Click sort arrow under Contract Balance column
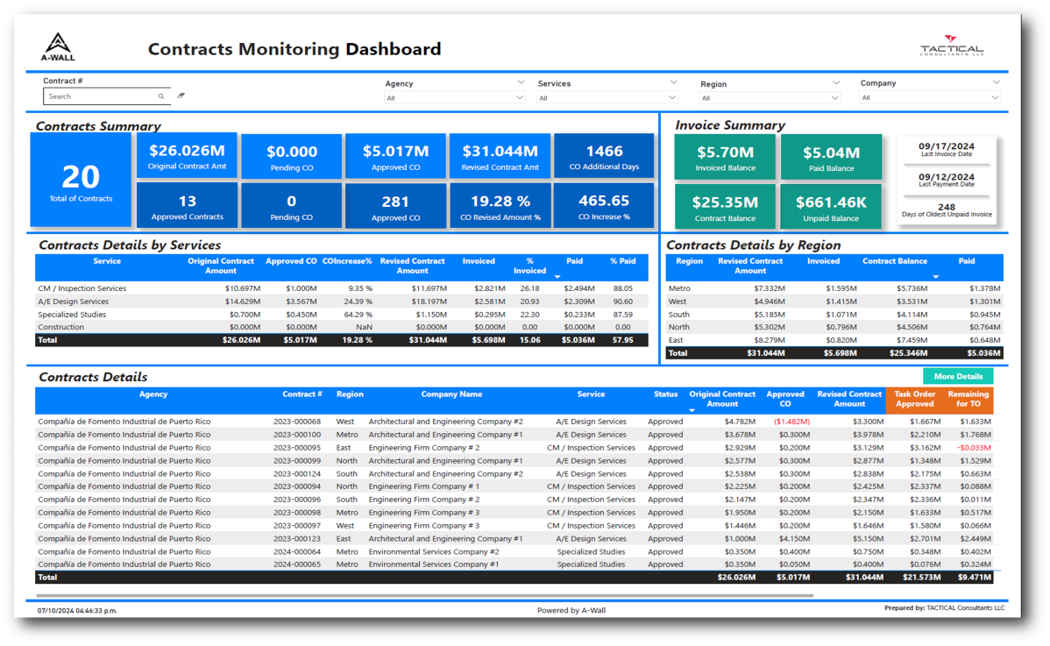 coord(935,277)
